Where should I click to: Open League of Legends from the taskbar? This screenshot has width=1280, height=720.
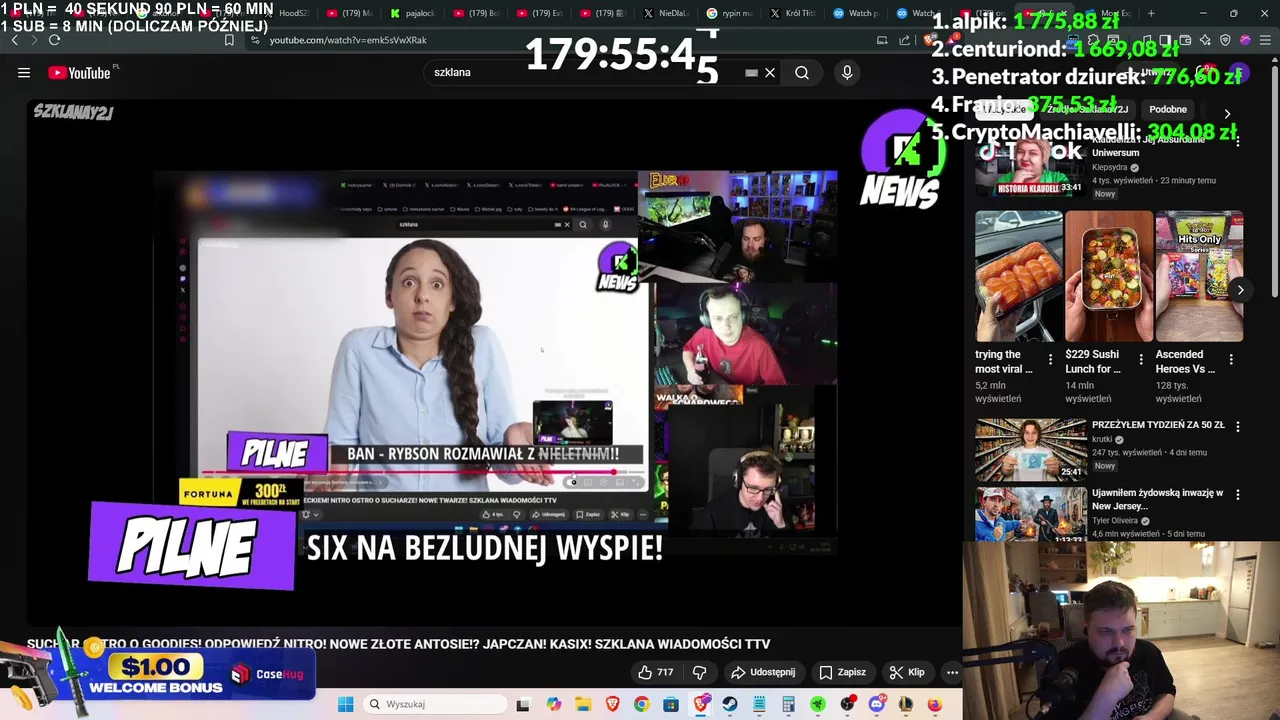[x=906, y=704]
